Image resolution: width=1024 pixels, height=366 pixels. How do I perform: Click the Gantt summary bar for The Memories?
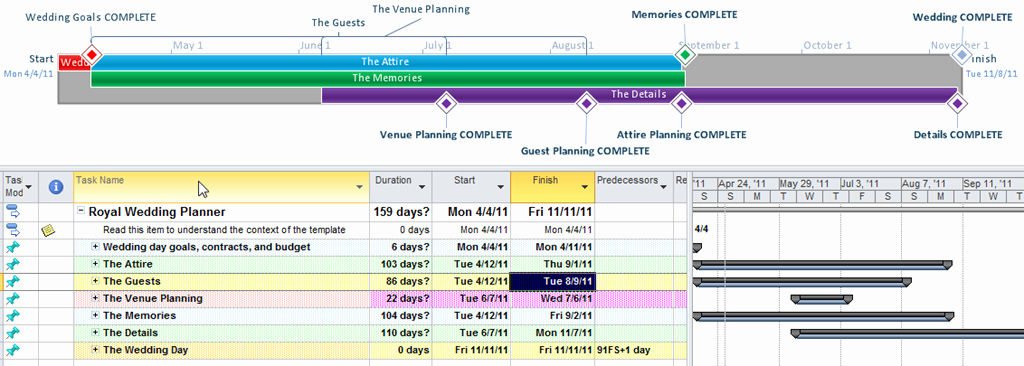click(824, 316)
